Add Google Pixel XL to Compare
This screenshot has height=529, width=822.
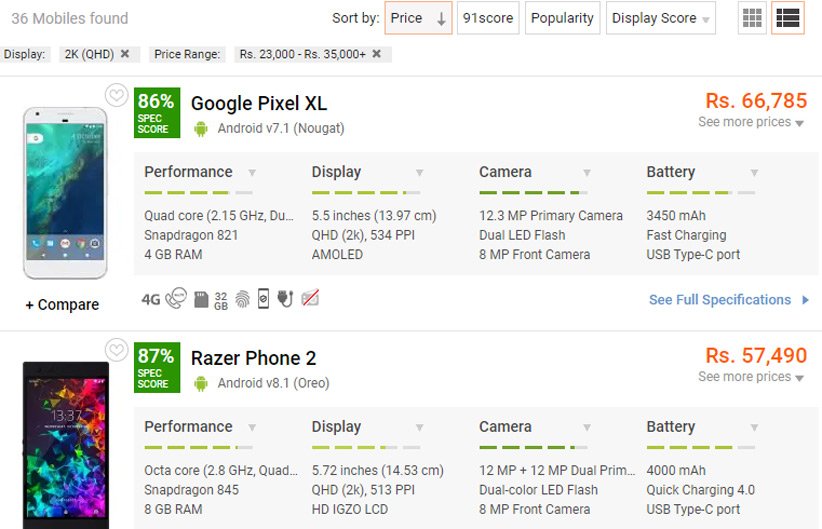tap(62, 305)
